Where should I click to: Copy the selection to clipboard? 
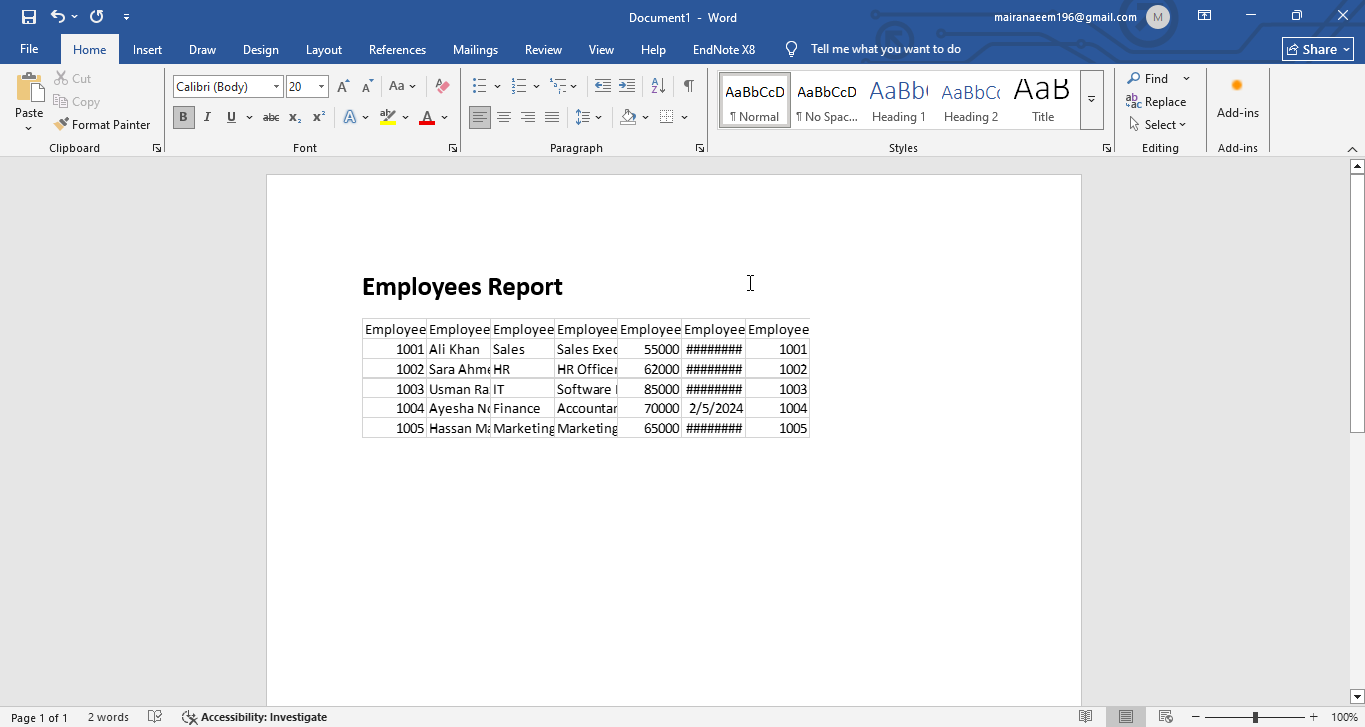pos(77,102)
